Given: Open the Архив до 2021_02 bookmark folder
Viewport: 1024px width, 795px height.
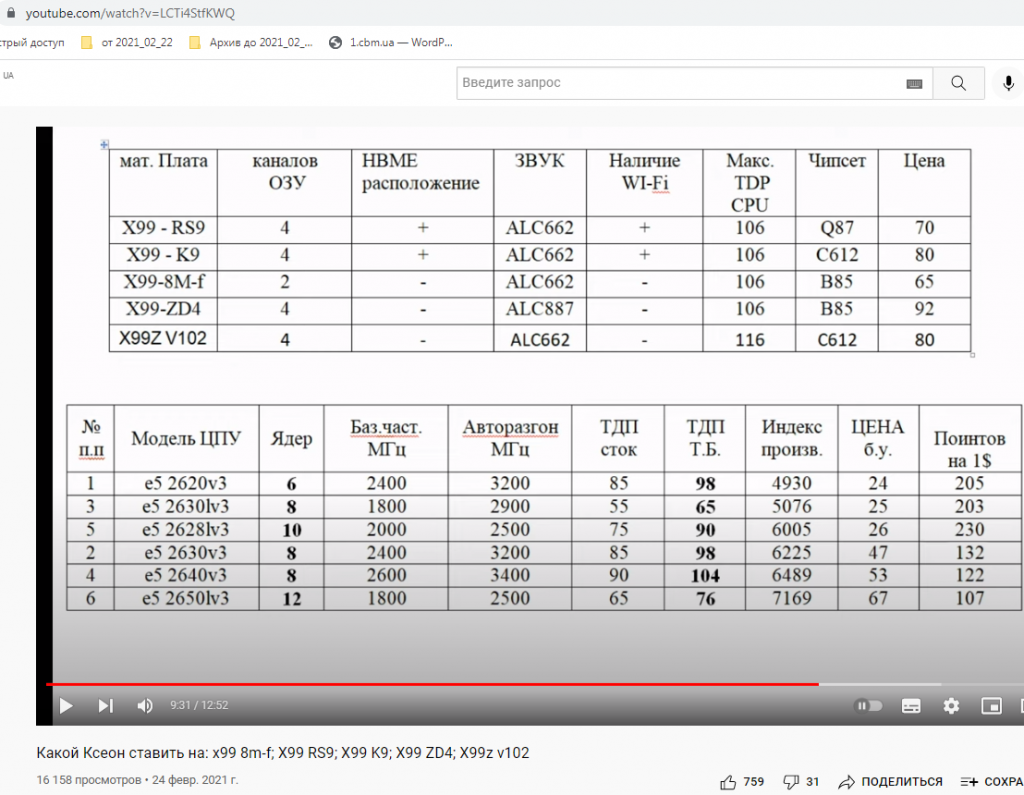Looking at the screenshot, I should 251,42.
